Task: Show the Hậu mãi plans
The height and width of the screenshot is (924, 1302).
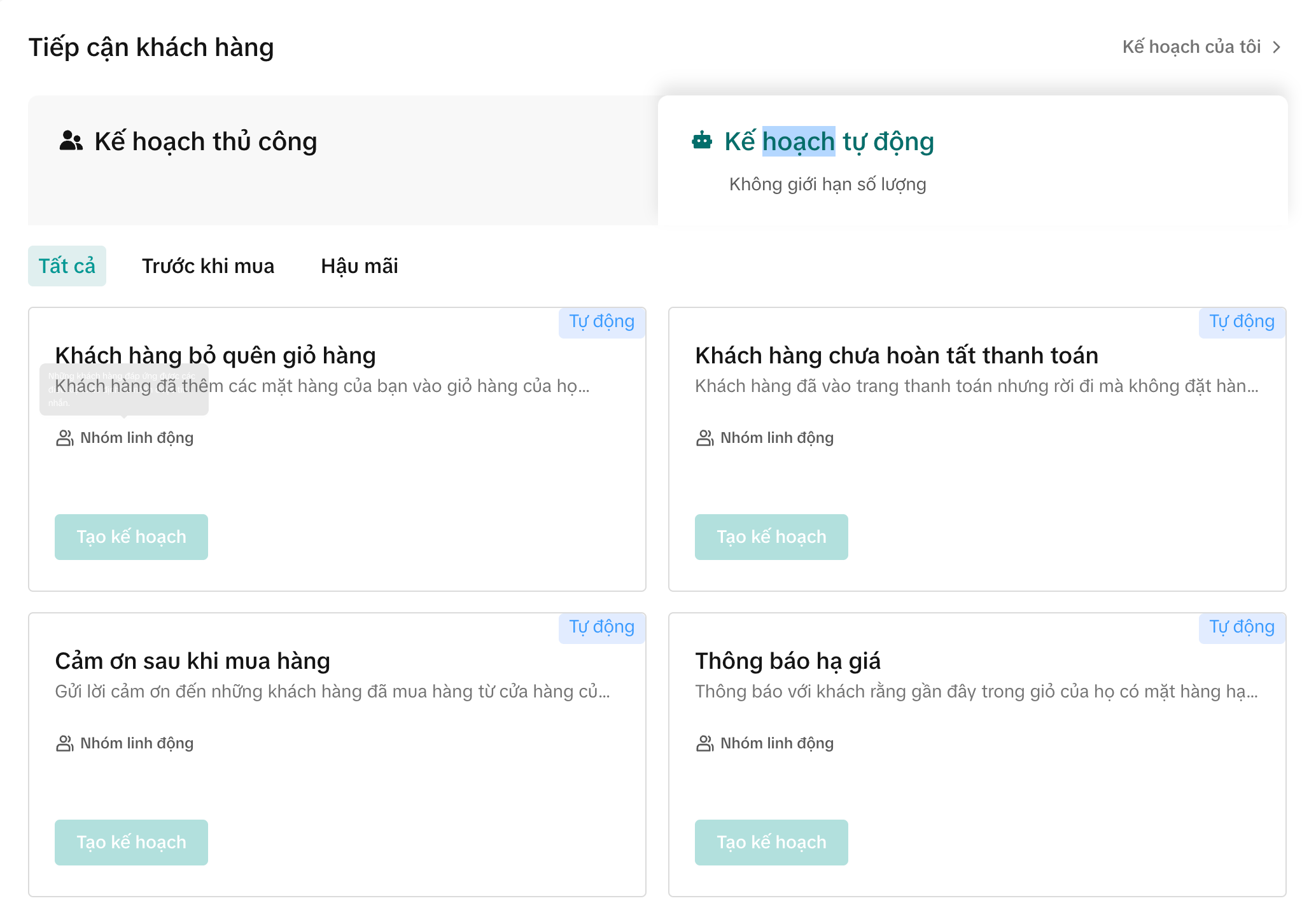Action: click(360, 266)
